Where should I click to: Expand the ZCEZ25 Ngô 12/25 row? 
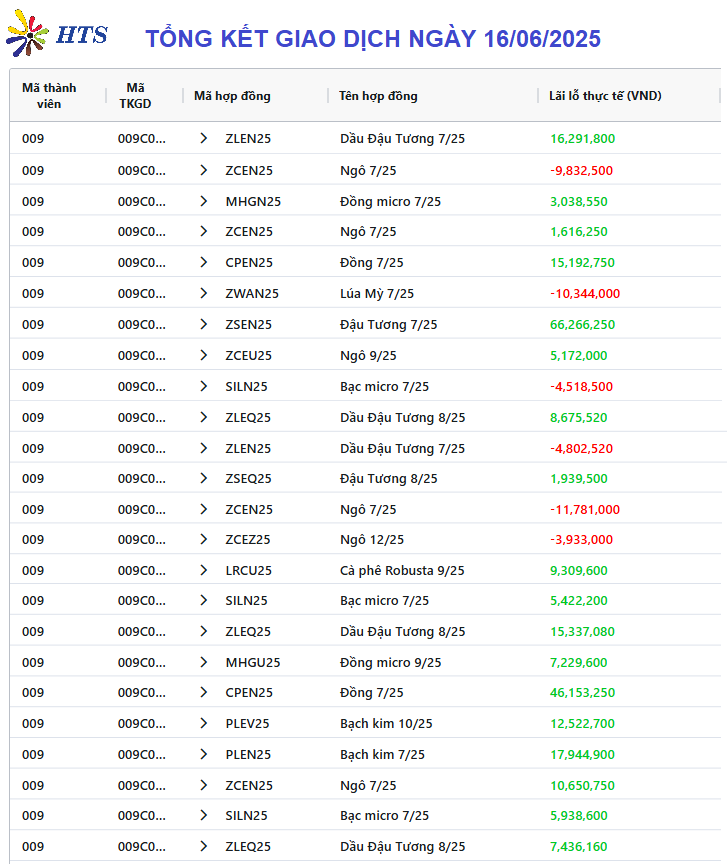(x=203, y=539)
